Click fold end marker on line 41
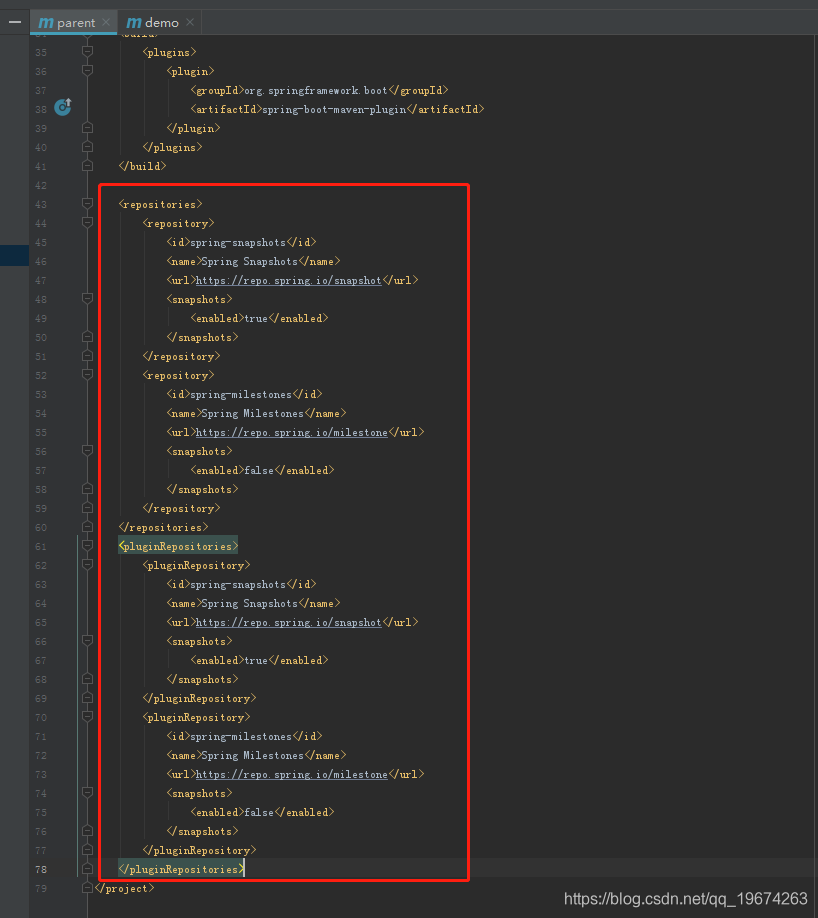Viewport: 818px width, 918px height. click(87, 166)
